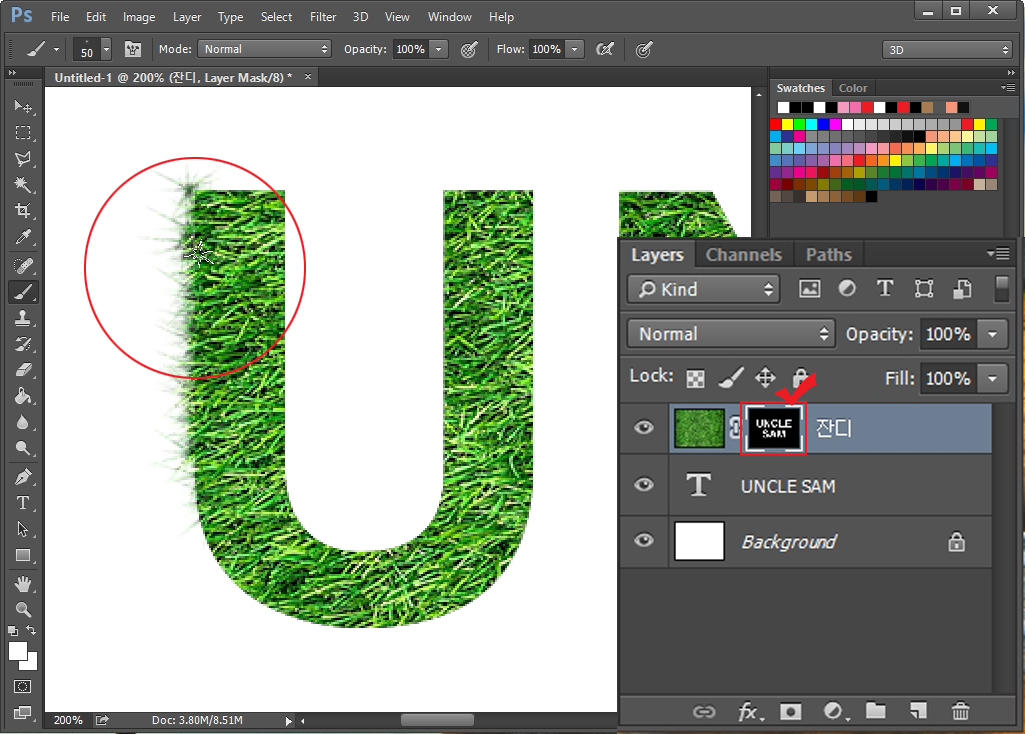Add layer mask button in Layers panel
1025x734 pixels.
(x=791, y=711)
